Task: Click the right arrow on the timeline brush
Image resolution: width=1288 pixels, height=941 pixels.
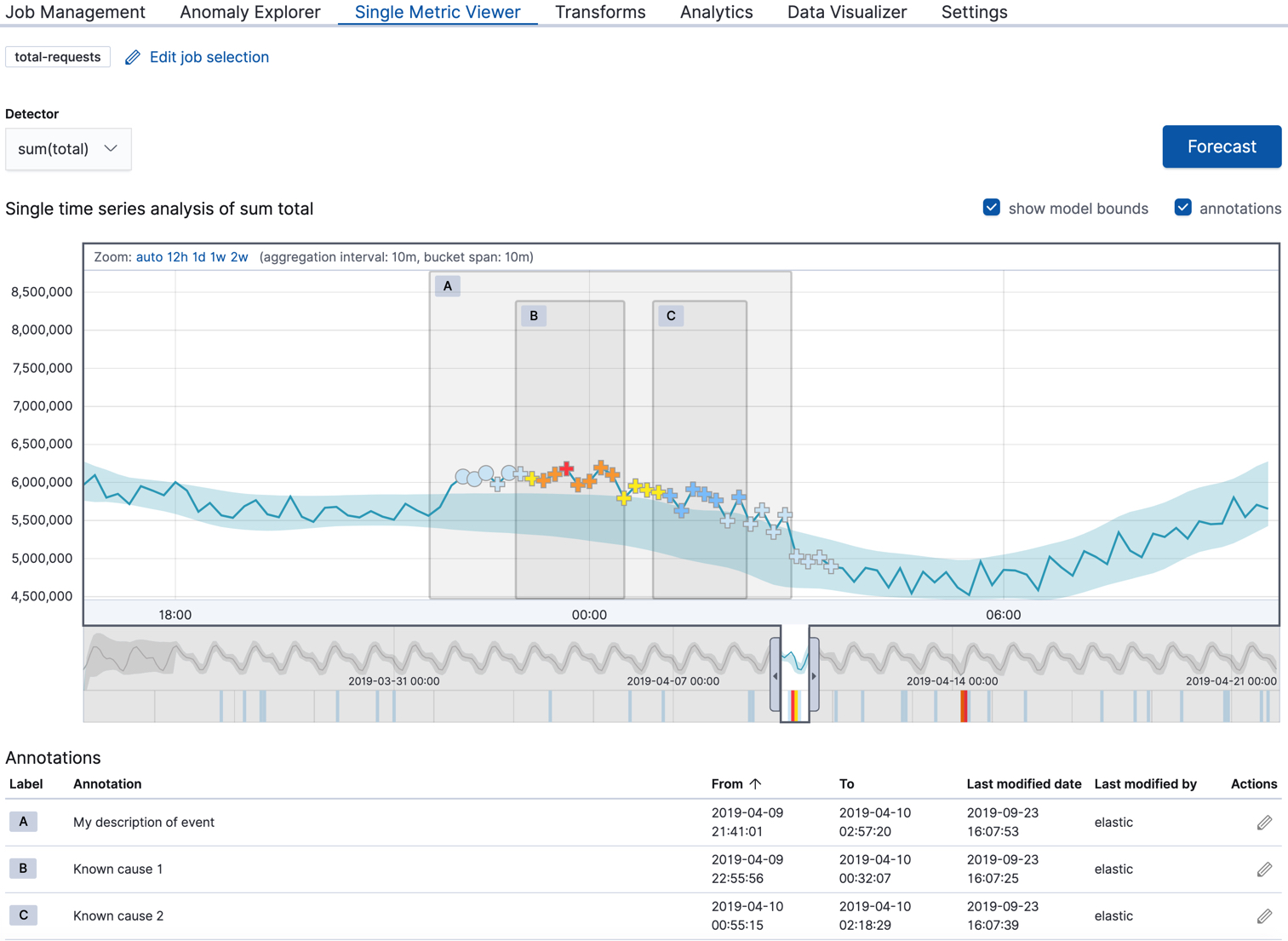Action: (815, 675)
